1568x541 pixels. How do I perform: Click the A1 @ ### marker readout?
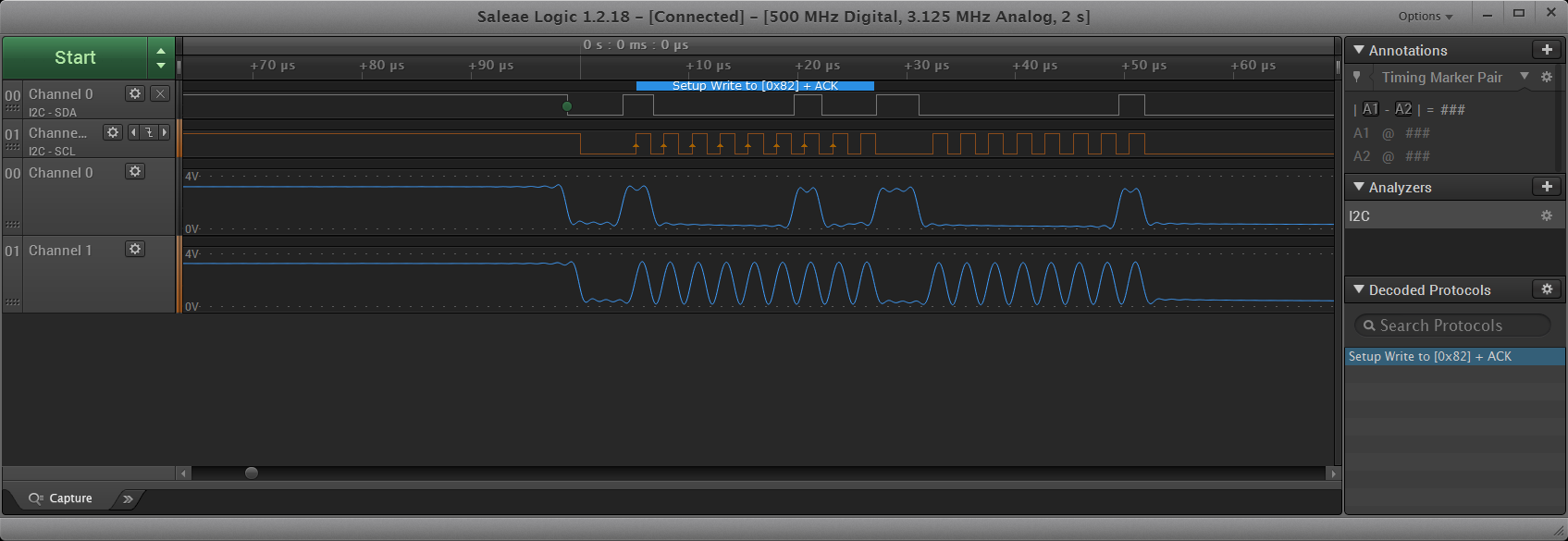(x=1392, y=133)
